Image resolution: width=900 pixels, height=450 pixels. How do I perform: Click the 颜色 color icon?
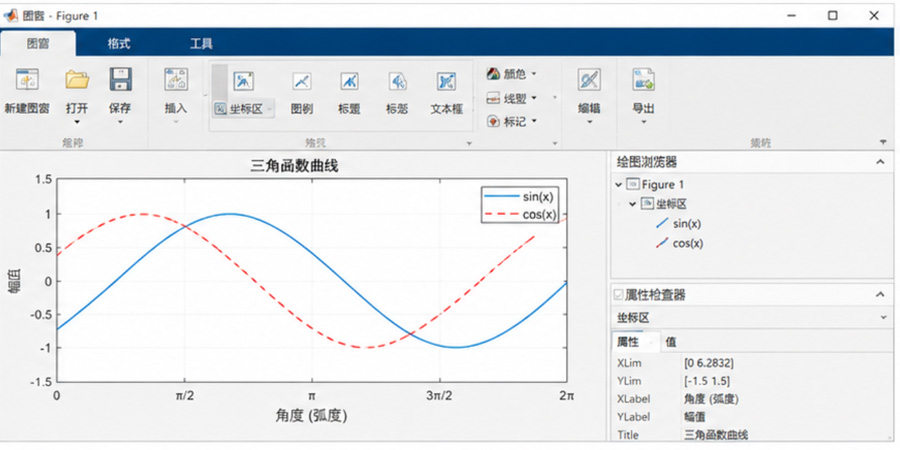tap(493, 74)
